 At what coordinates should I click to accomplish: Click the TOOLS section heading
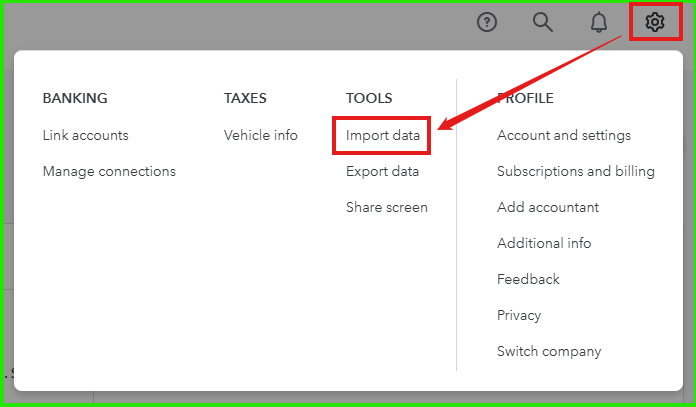tap(369, 98)
